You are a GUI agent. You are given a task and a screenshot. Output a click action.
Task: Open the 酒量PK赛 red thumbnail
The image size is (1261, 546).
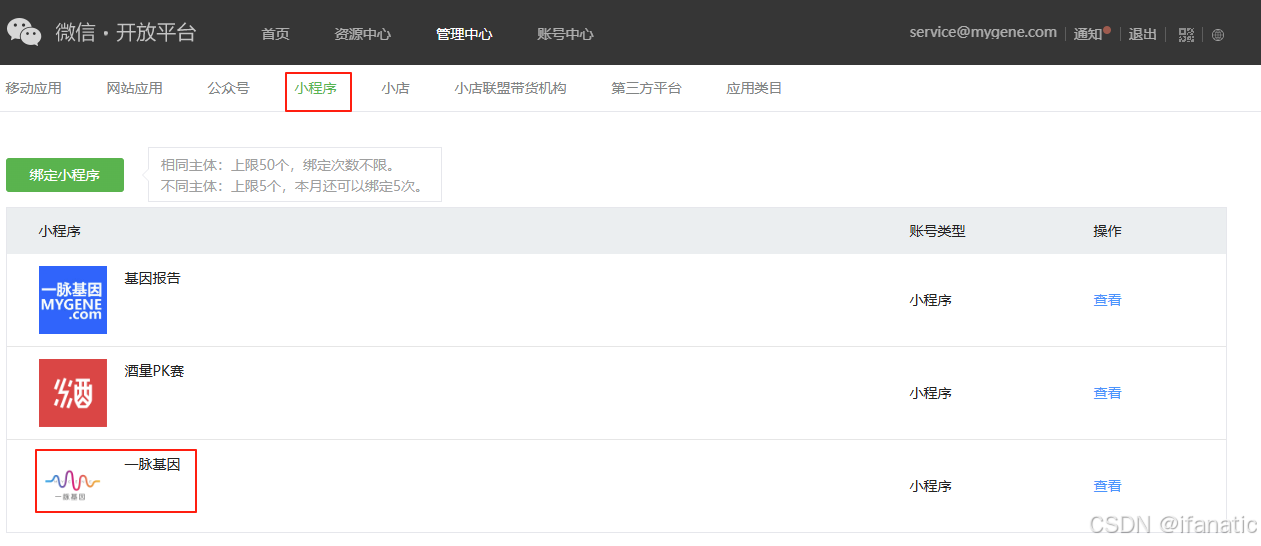click(x=73, y=393)
